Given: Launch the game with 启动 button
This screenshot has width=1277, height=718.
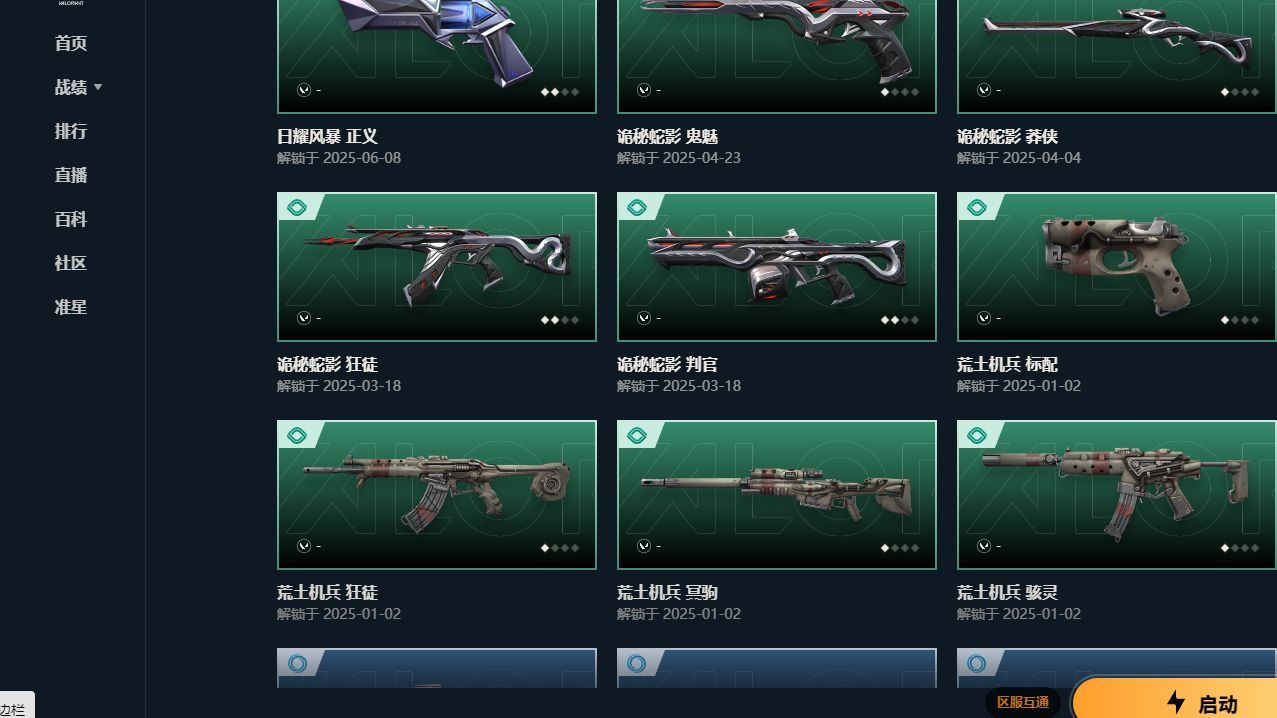Looking at the screenshot, I should click(x=1176, y=698).
